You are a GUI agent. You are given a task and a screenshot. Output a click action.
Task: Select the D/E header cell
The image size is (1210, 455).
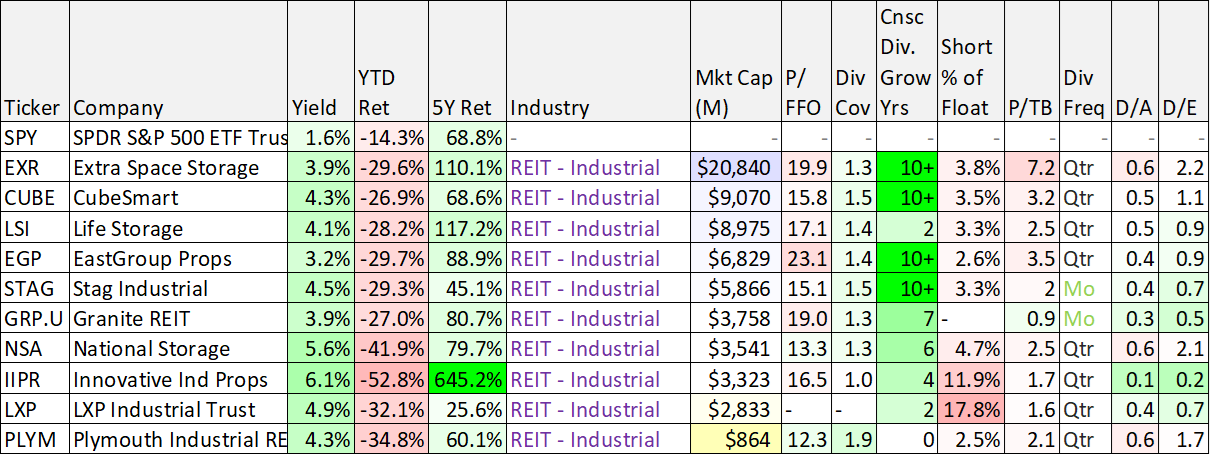[1183, 62]
